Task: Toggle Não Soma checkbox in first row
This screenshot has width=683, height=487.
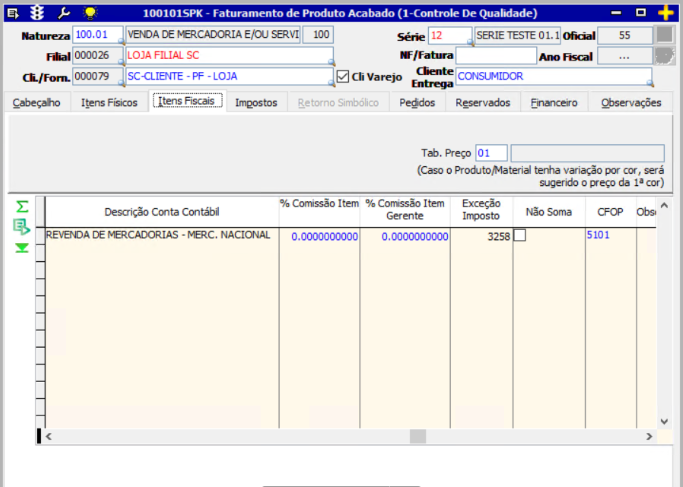Action: coord(520,236)
